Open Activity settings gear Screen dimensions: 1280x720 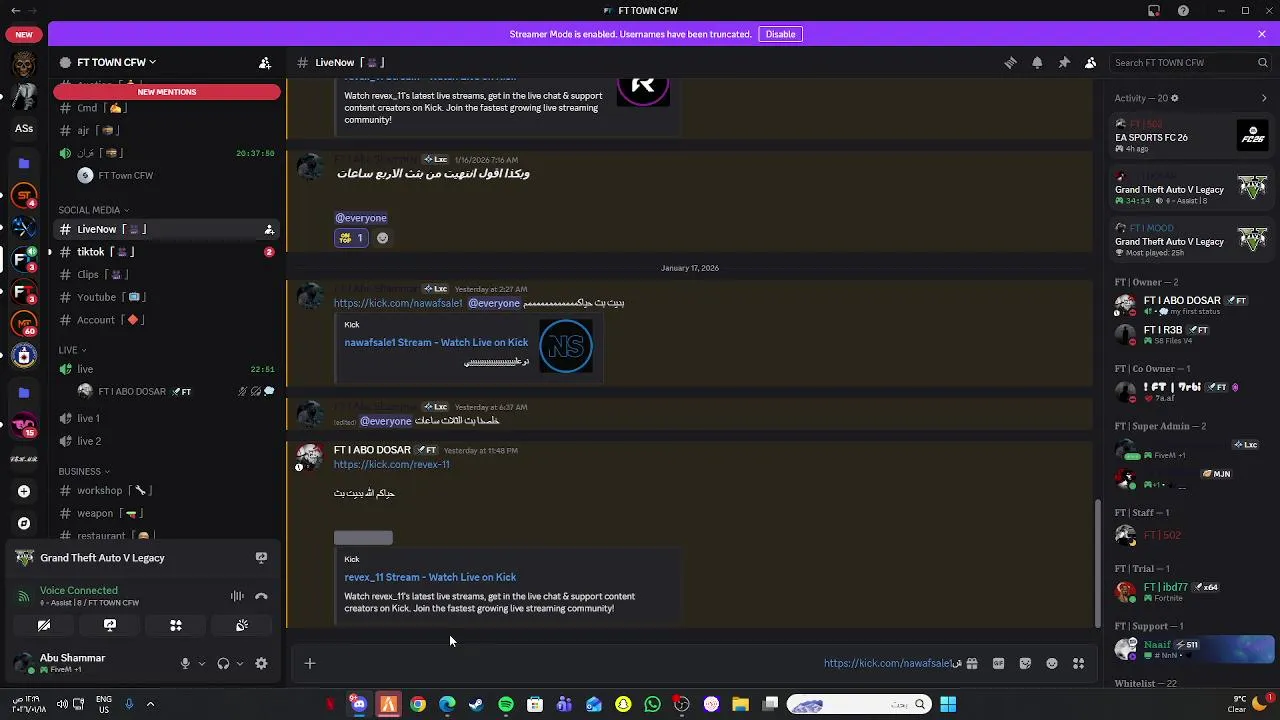[x=1174, y=98]
